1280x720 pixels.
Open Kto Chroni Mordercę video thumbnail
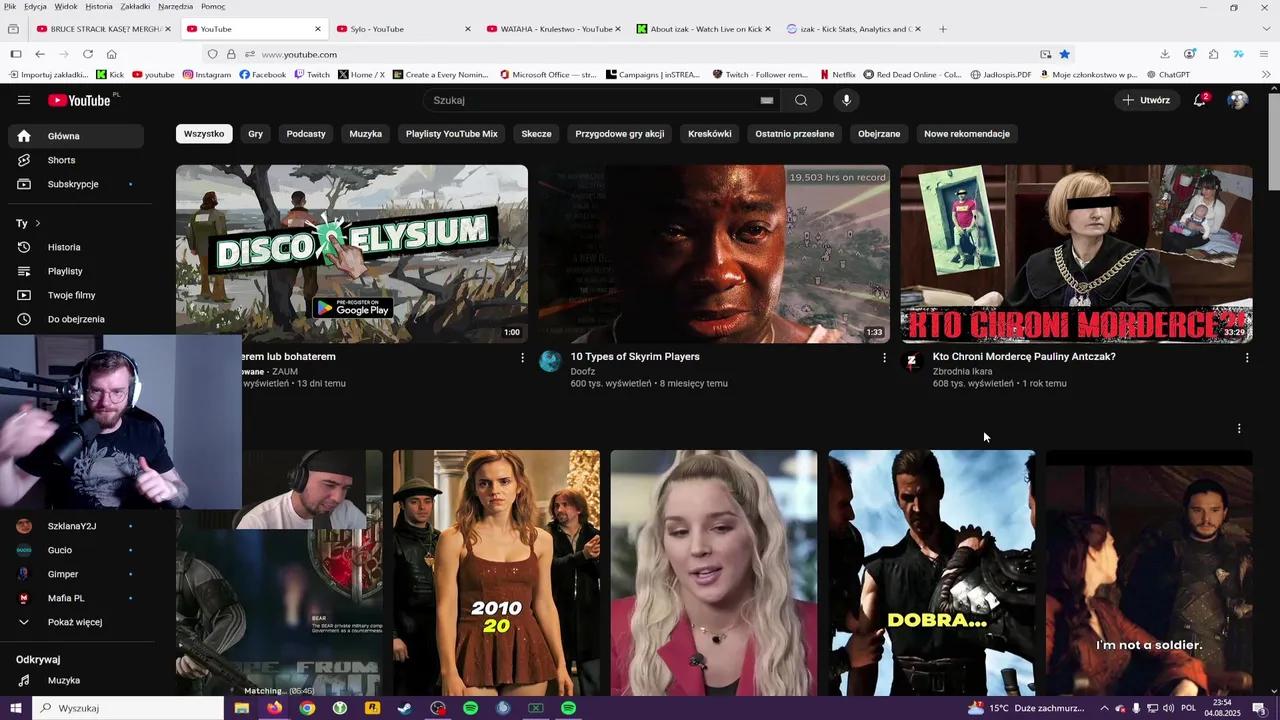(1076, 254)
